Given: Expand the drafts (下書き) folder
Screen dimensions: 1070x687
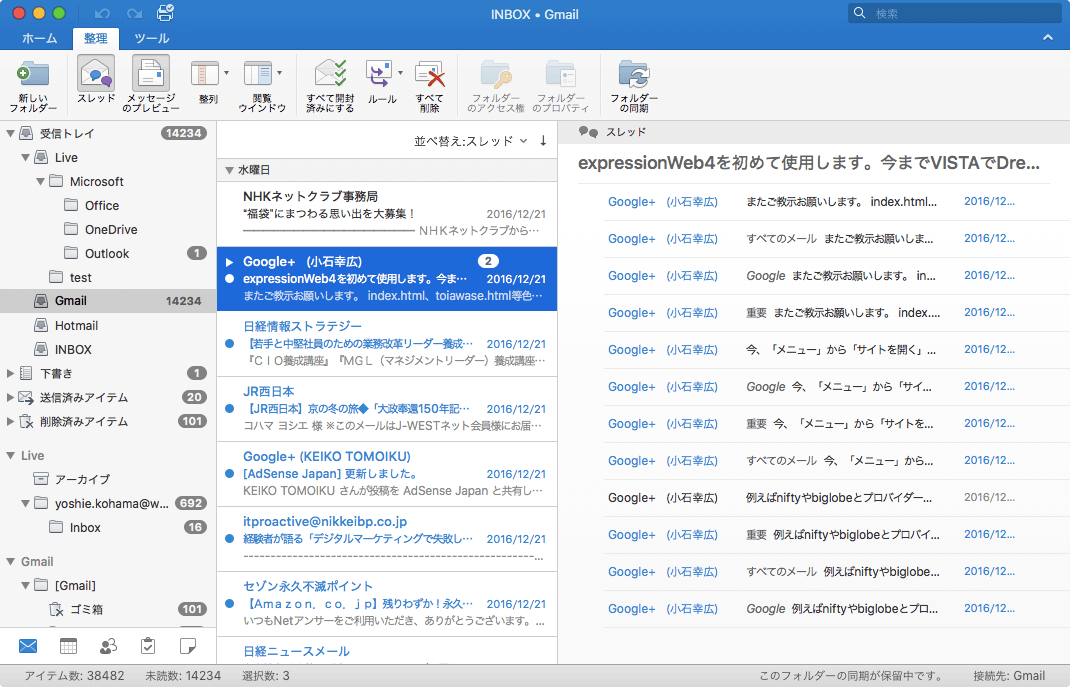Looking at the screenshot, I should (11, 373).
